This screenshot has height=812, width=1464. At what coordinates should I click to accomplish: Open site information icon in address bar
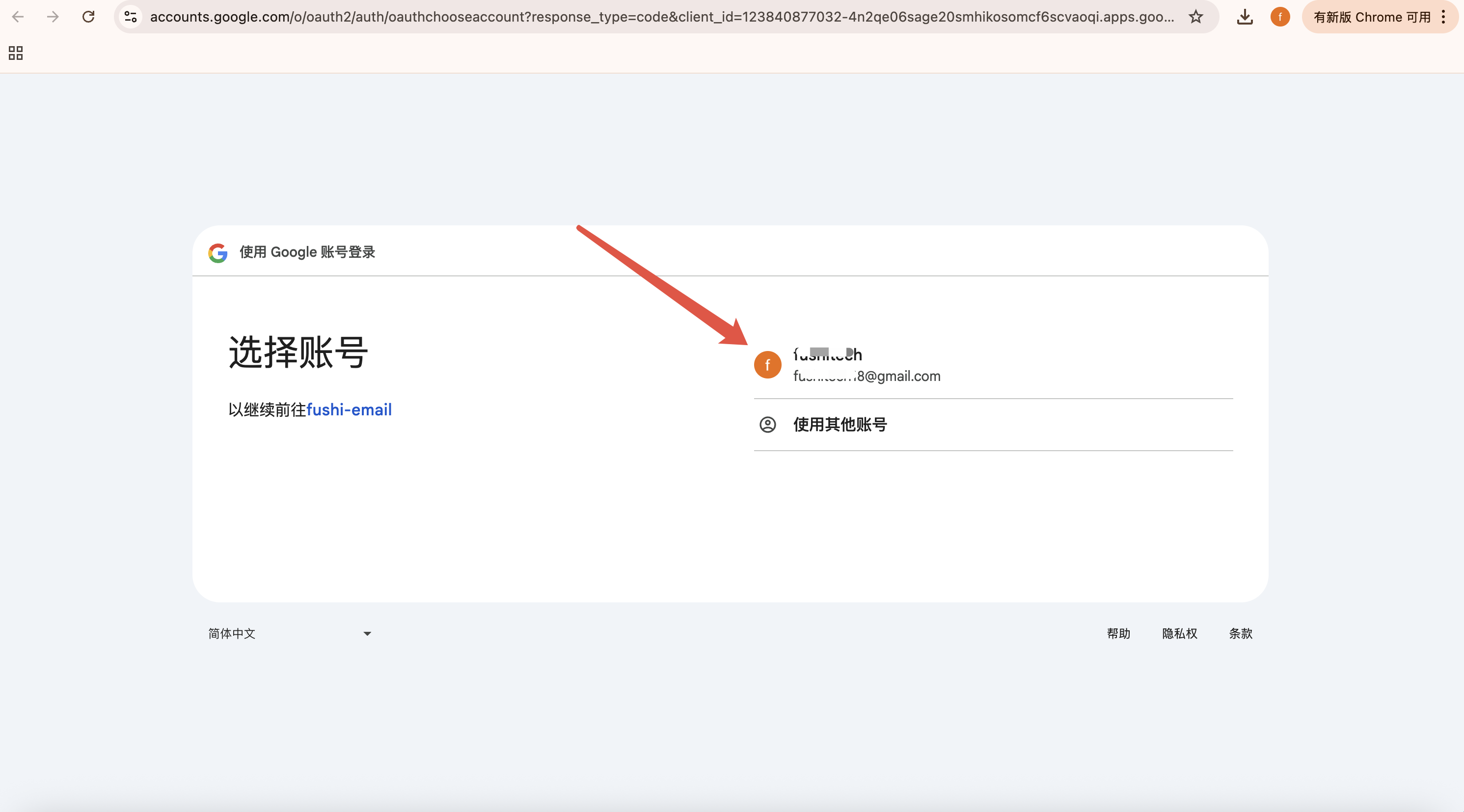(131, 17)
